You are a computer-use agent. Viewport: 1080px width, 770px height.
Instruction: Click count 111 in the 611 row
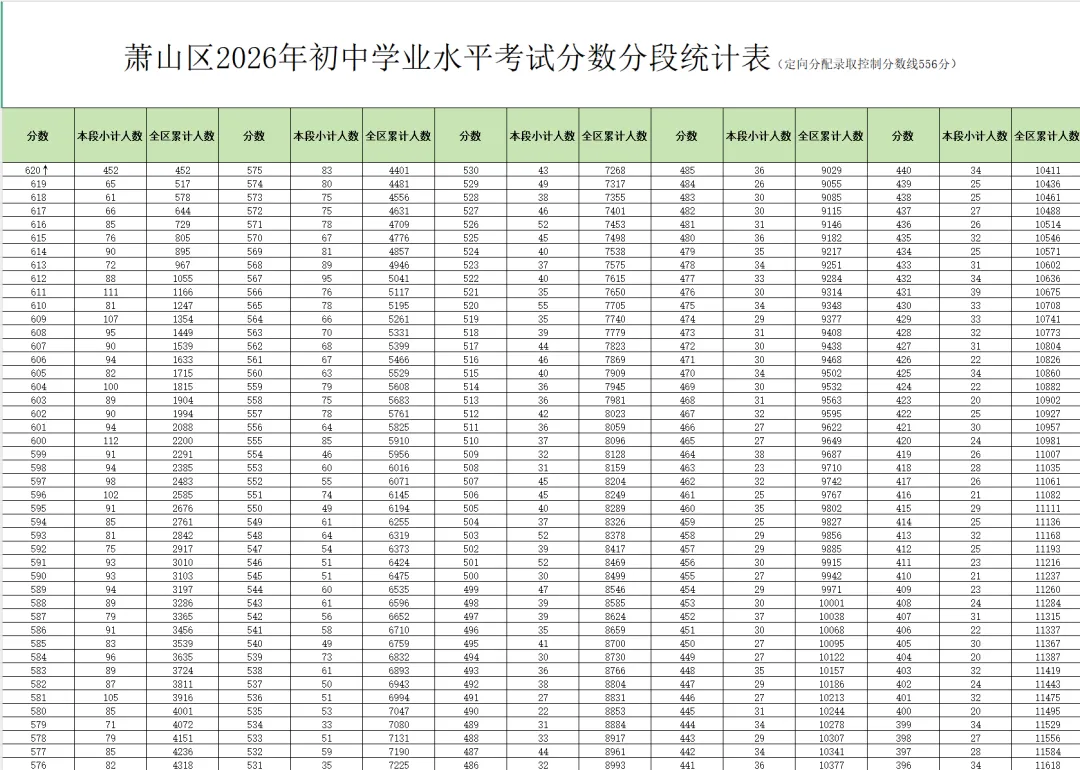(110, 292)
